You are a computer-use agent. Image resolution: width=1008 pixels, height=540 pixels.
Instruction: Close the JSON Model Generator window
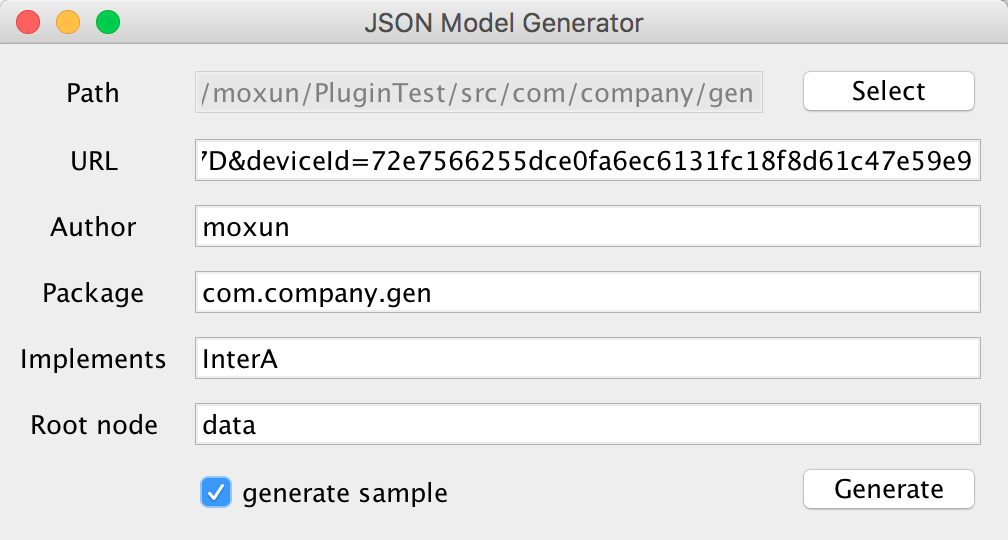[28, 22]
